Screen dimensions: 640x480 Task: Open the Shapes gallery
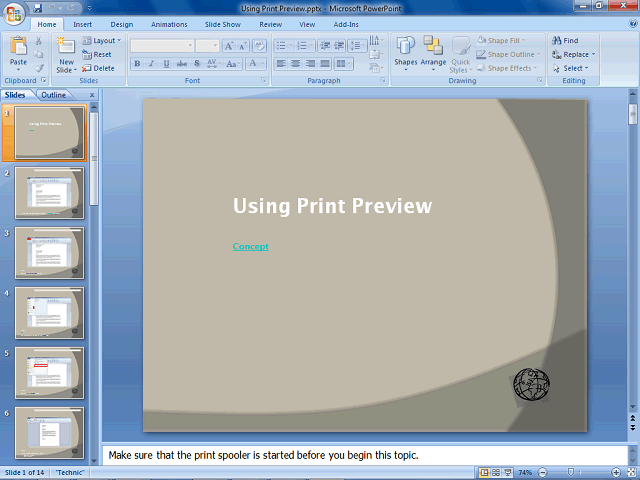click(x=406, y=53)
